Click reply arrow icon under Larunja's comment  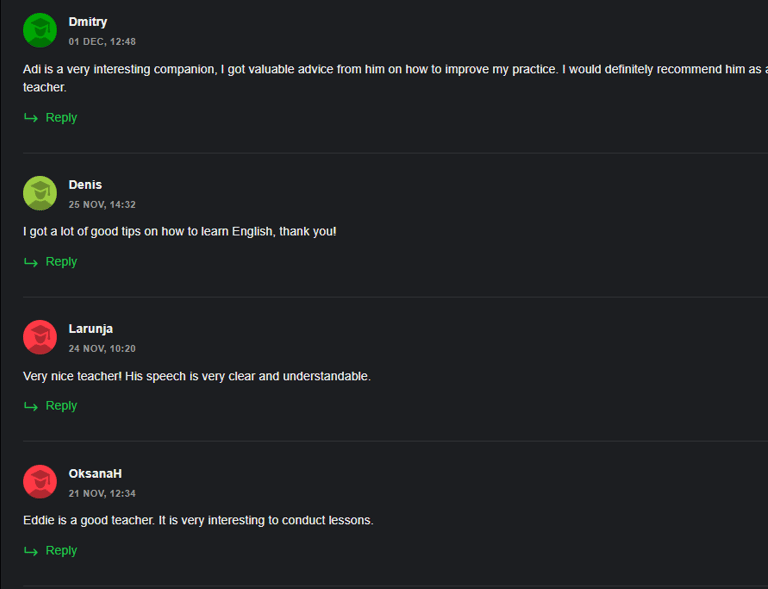point(31,406)
